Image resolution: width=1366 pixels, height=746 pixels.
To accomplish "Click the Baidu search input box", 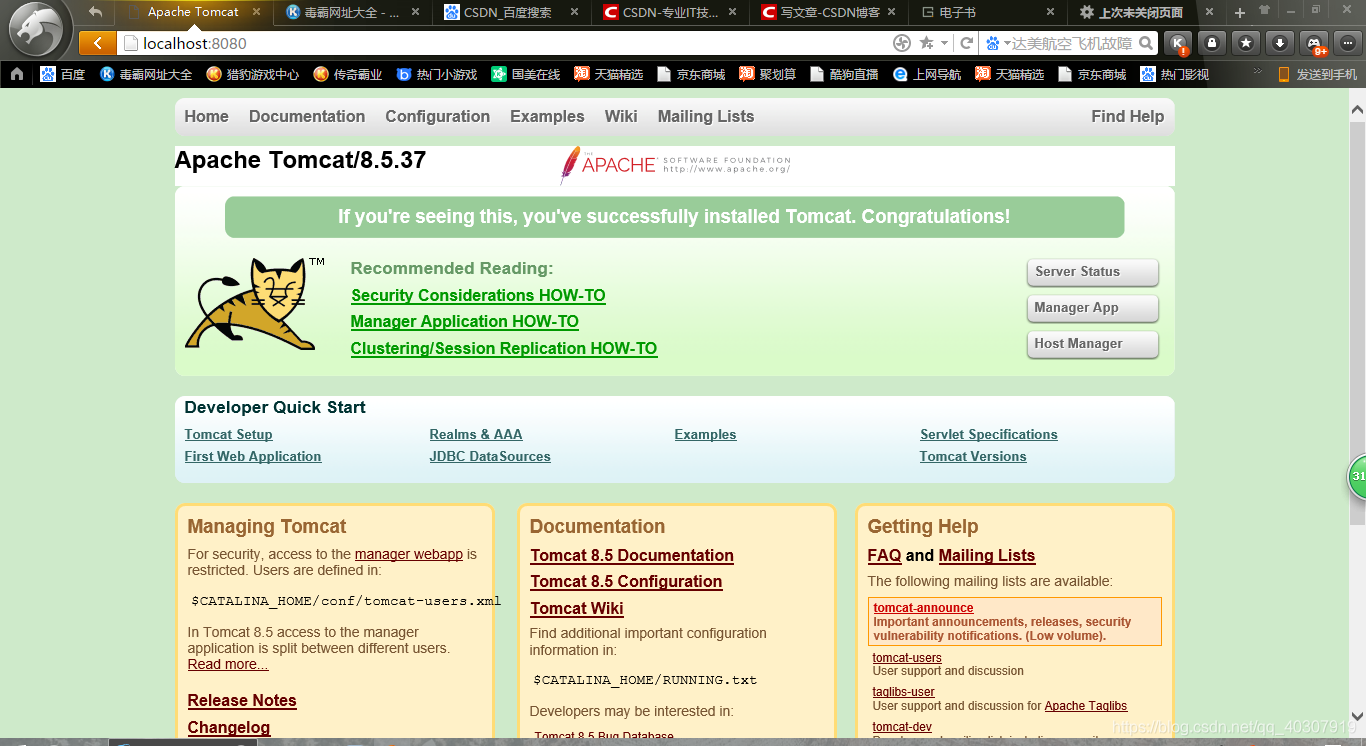I will [x=1072, y=43].
